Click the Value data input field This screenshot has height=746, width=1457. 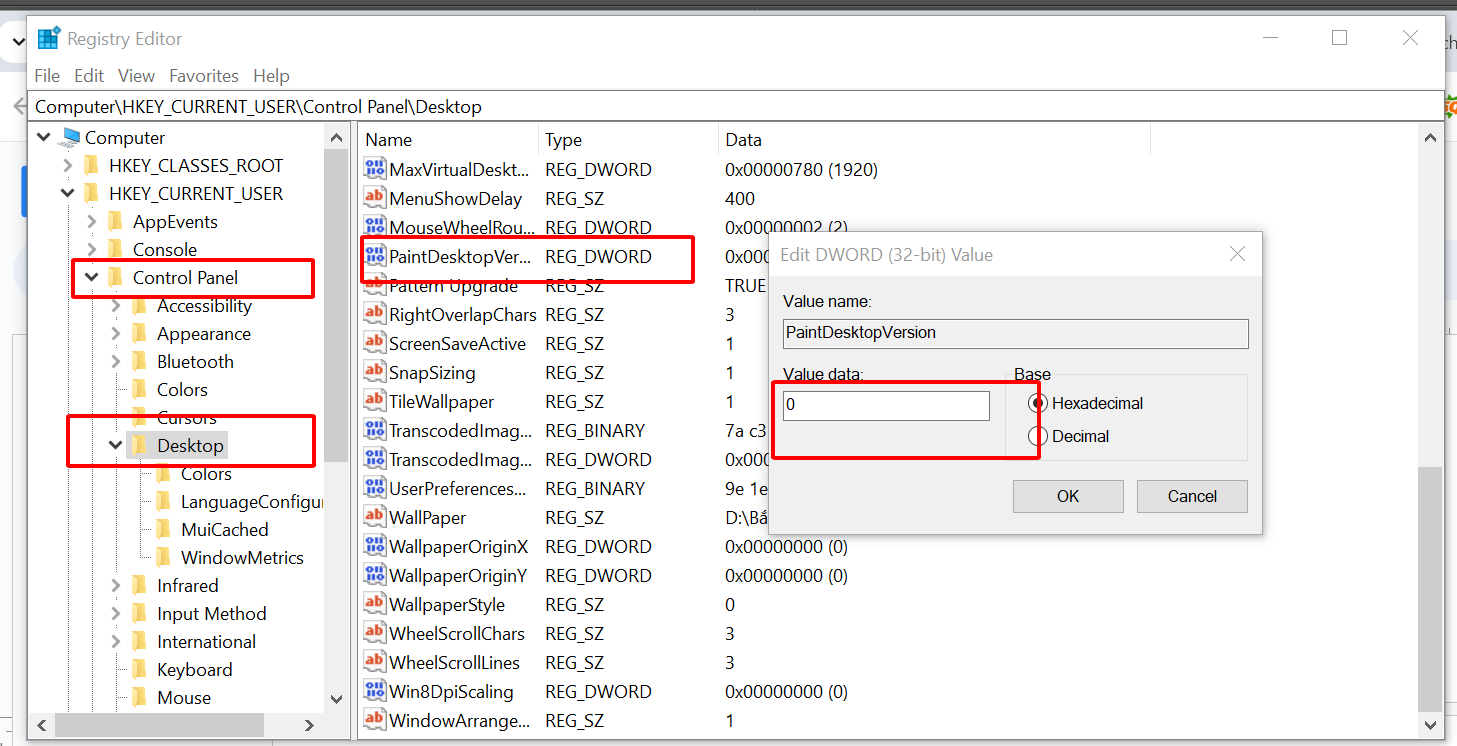tap(886, 405)
